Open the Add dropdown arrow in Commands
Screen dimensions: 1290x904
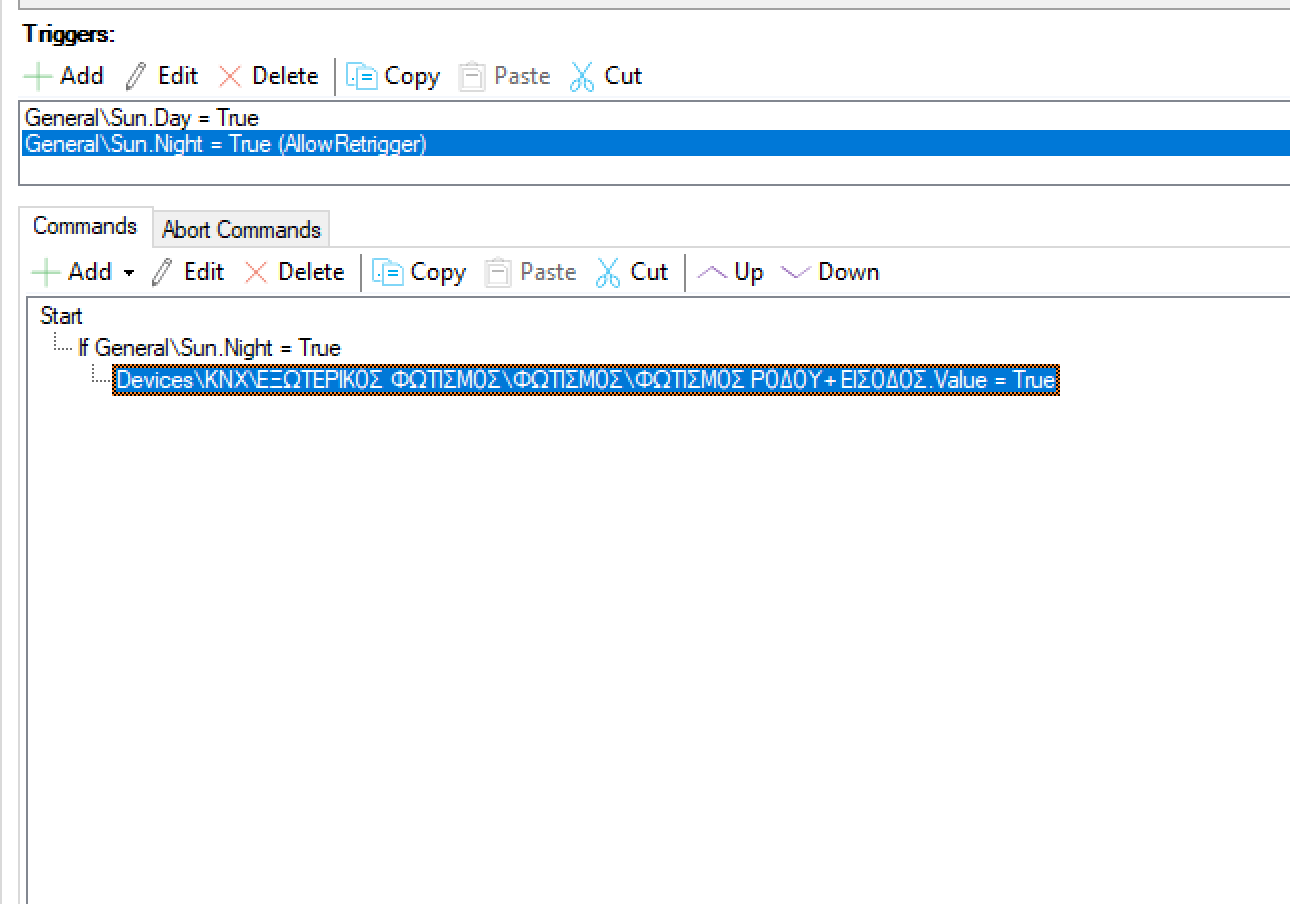129,273
